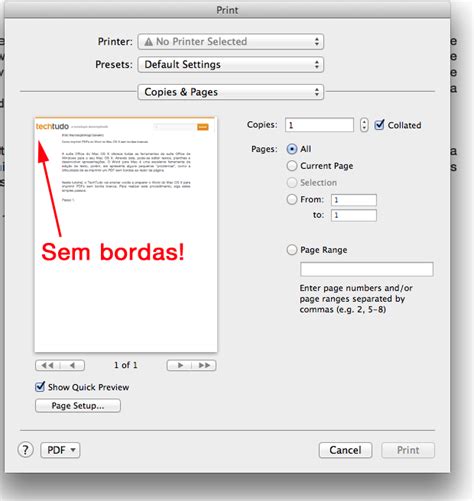This screenshot has width=474, height=501.
Task: Advance to next preview page
Action: tap(179, 365)
